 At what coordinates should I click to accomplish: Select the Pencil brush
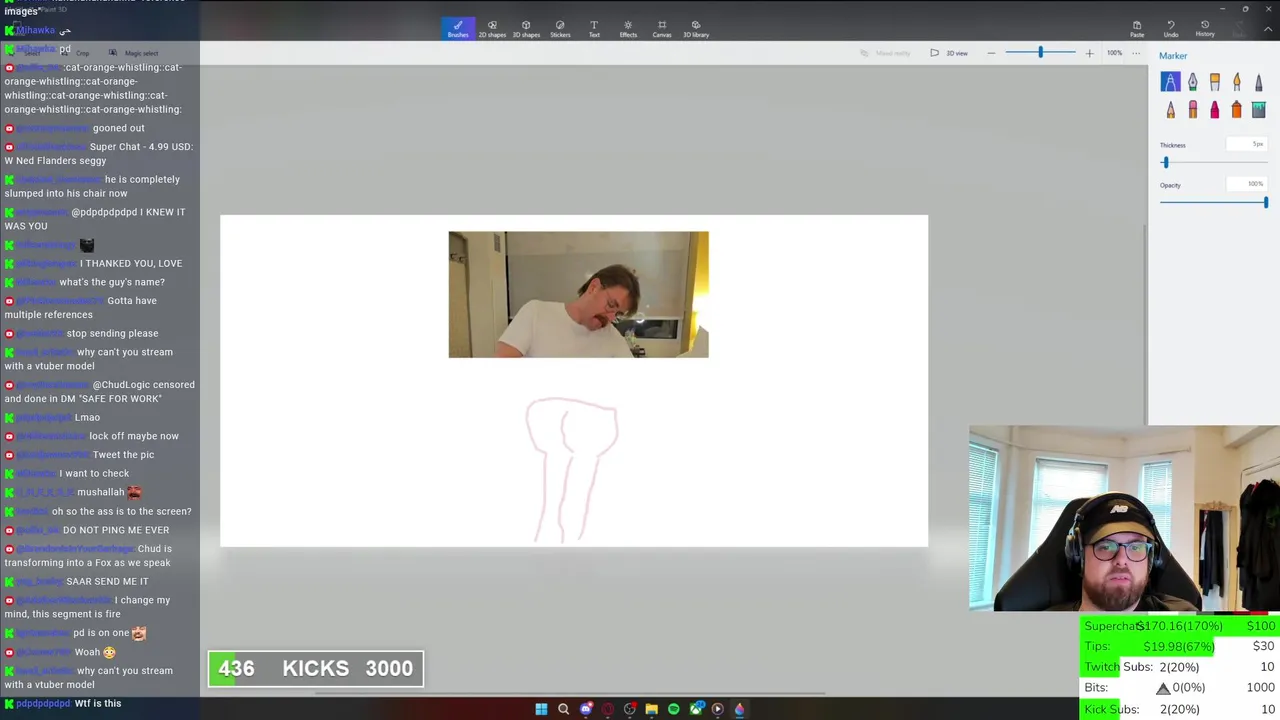click(1170, 109)
